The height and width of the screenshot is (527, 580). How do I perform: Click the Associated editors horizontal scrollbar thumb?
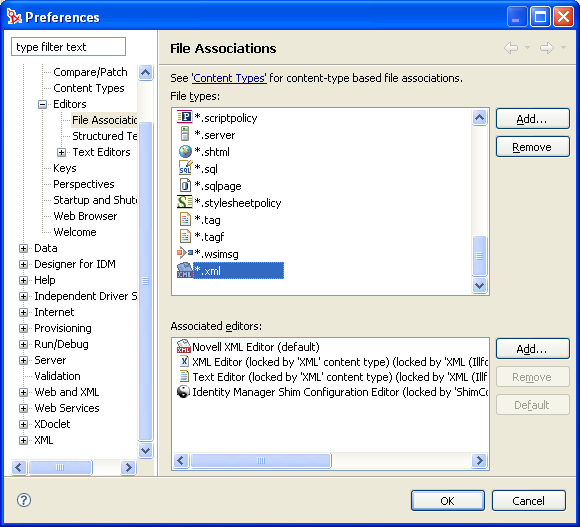click(261, 460)
